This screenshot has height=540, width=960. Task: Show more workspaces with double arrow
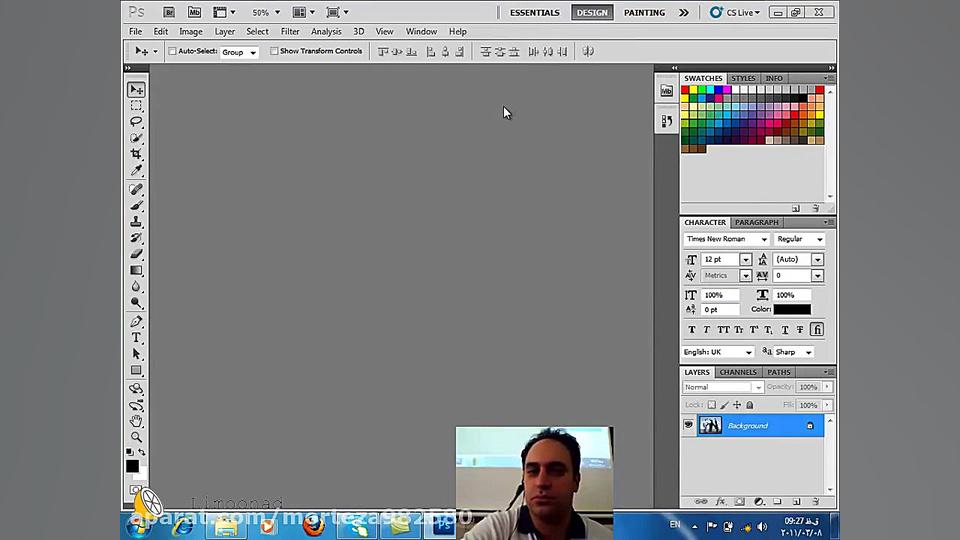click(x=683, y=12)
